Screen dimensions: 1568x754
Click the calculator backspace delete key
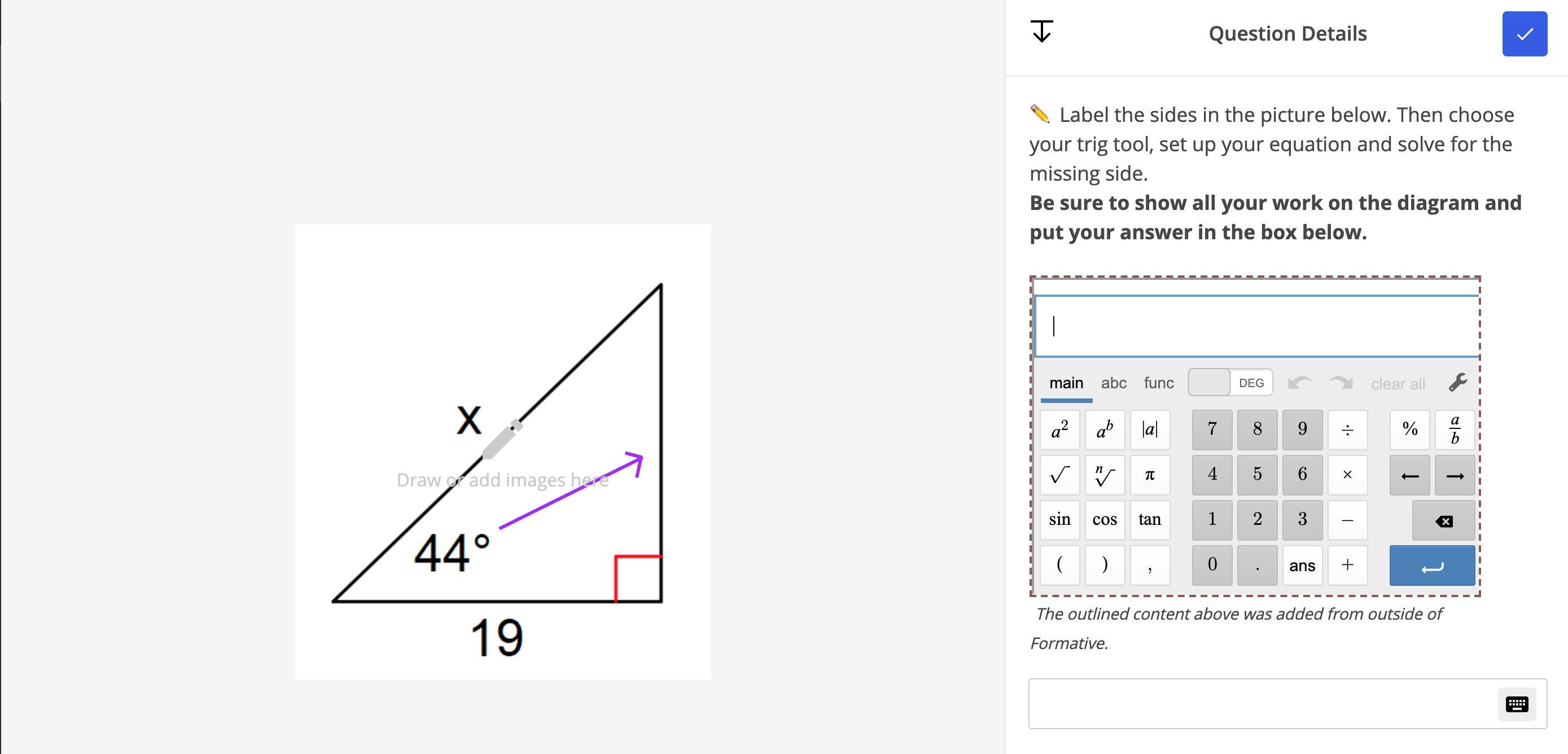click(x=1443, y=521)
